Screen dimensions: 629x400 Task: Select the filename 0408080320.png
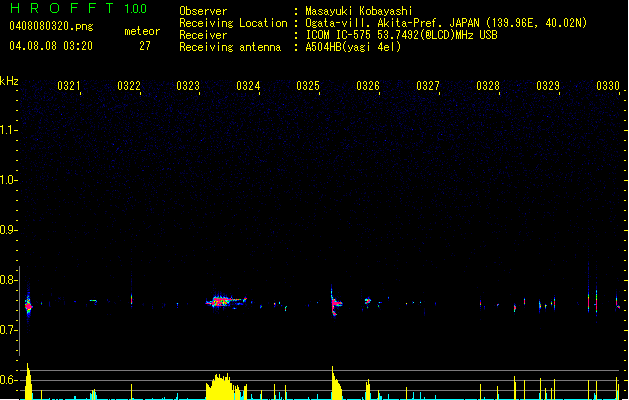point(51,26)
